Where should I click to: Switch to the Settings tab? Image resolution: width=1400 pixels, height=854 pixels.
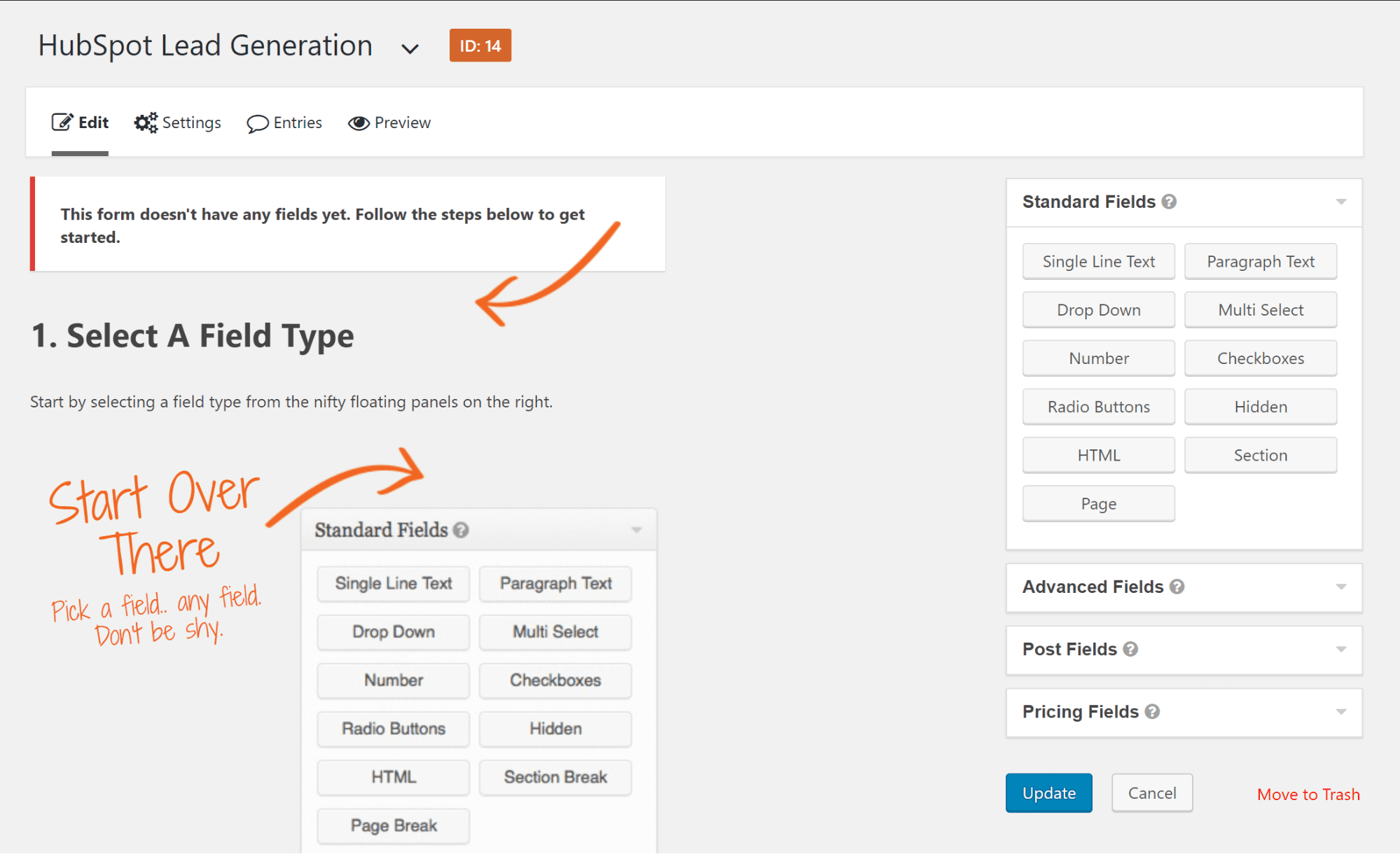[x=178, y=122]
